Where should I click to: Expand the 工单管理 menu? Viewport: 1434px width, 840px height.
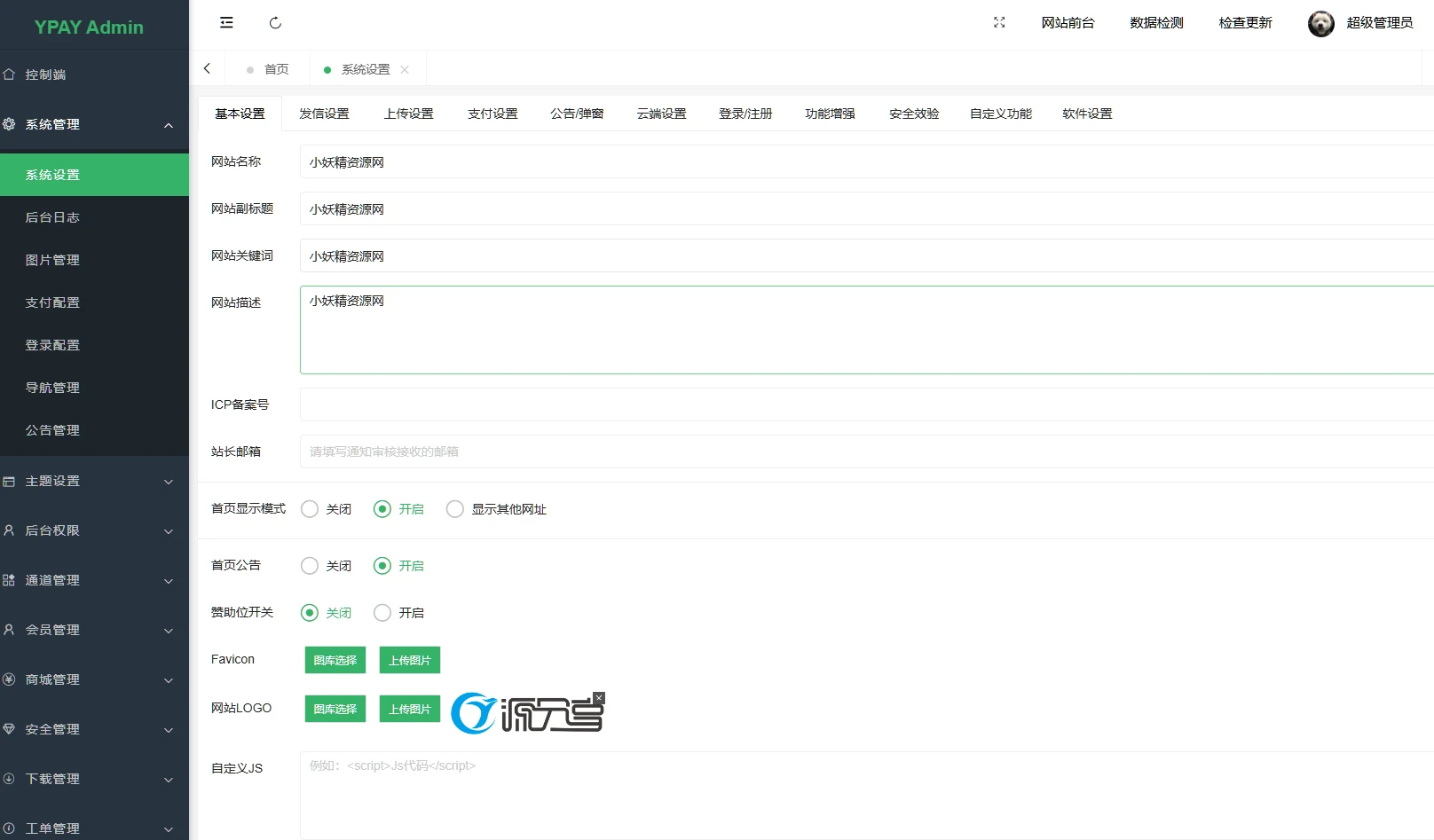pyautogui.click(x=169, y=829)
